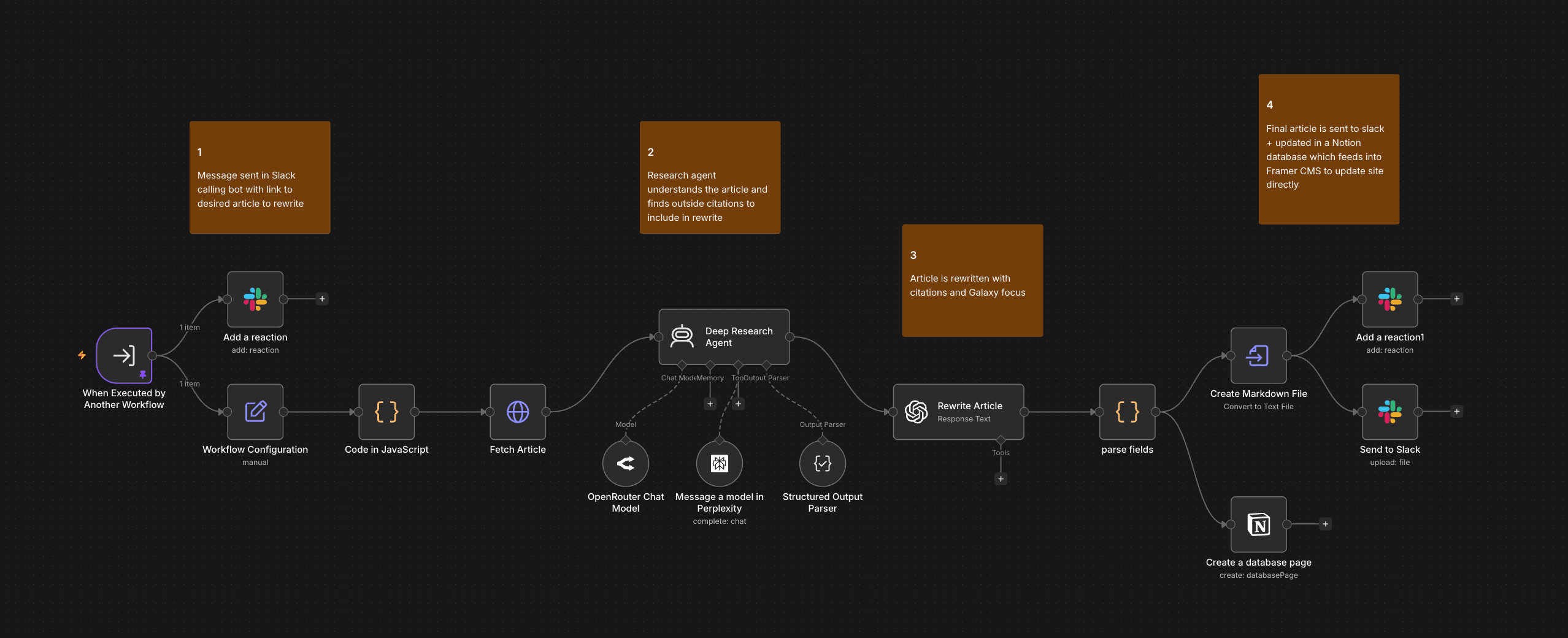Screen dimensions: 1568x638
Task: Click output connector of parse fields node
Action: (1156, 412)
